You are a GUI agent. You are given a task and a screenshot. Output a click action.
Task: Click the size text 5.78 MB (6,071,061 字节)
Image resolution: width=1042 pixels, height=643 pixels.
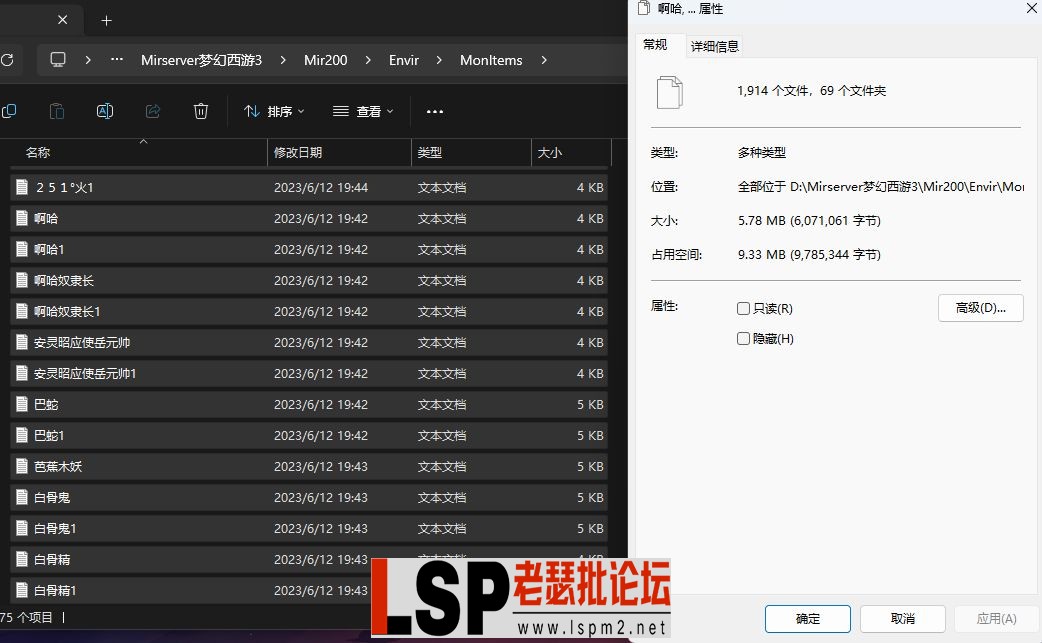tap(809, 221)
